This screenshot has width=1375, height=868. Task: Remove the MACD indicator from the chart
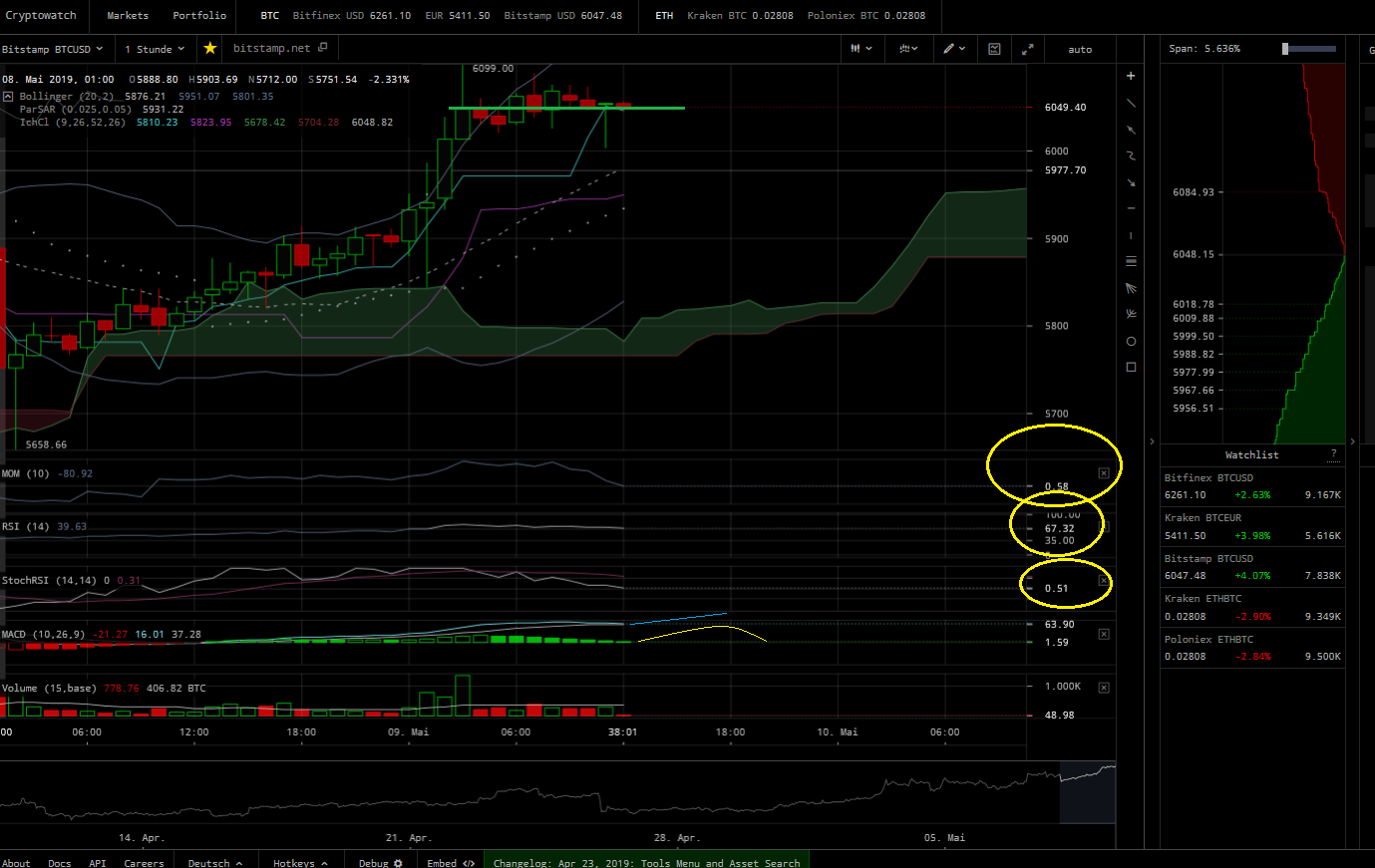[x=1104, y=634]
